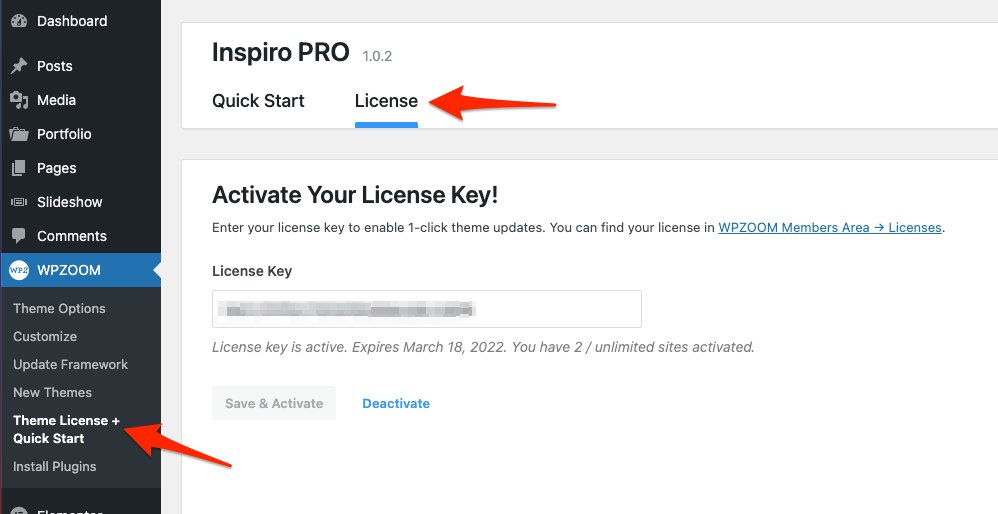Open Theme Options submenu item
This screenshot has width=998, height=514.
click(59, 309)
